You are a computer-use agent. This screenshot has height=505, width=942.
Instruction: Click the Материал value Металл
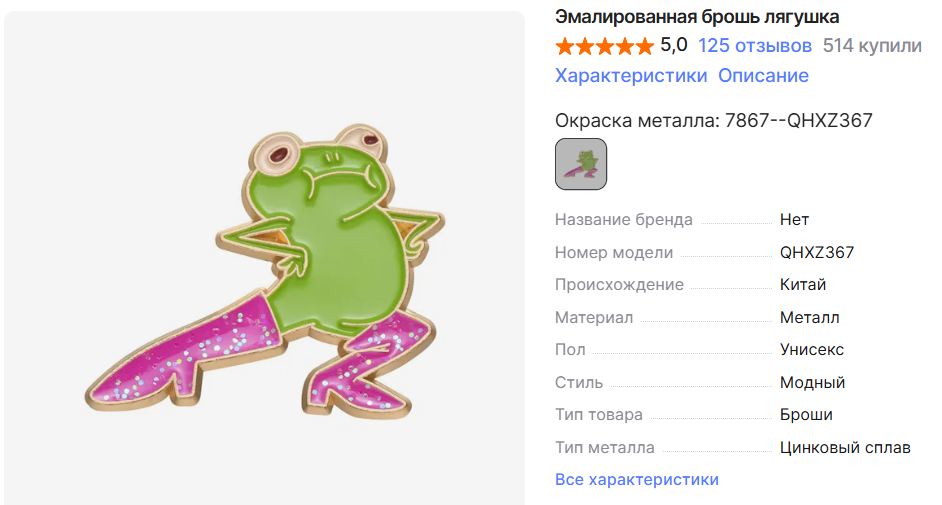click(809, 317)
